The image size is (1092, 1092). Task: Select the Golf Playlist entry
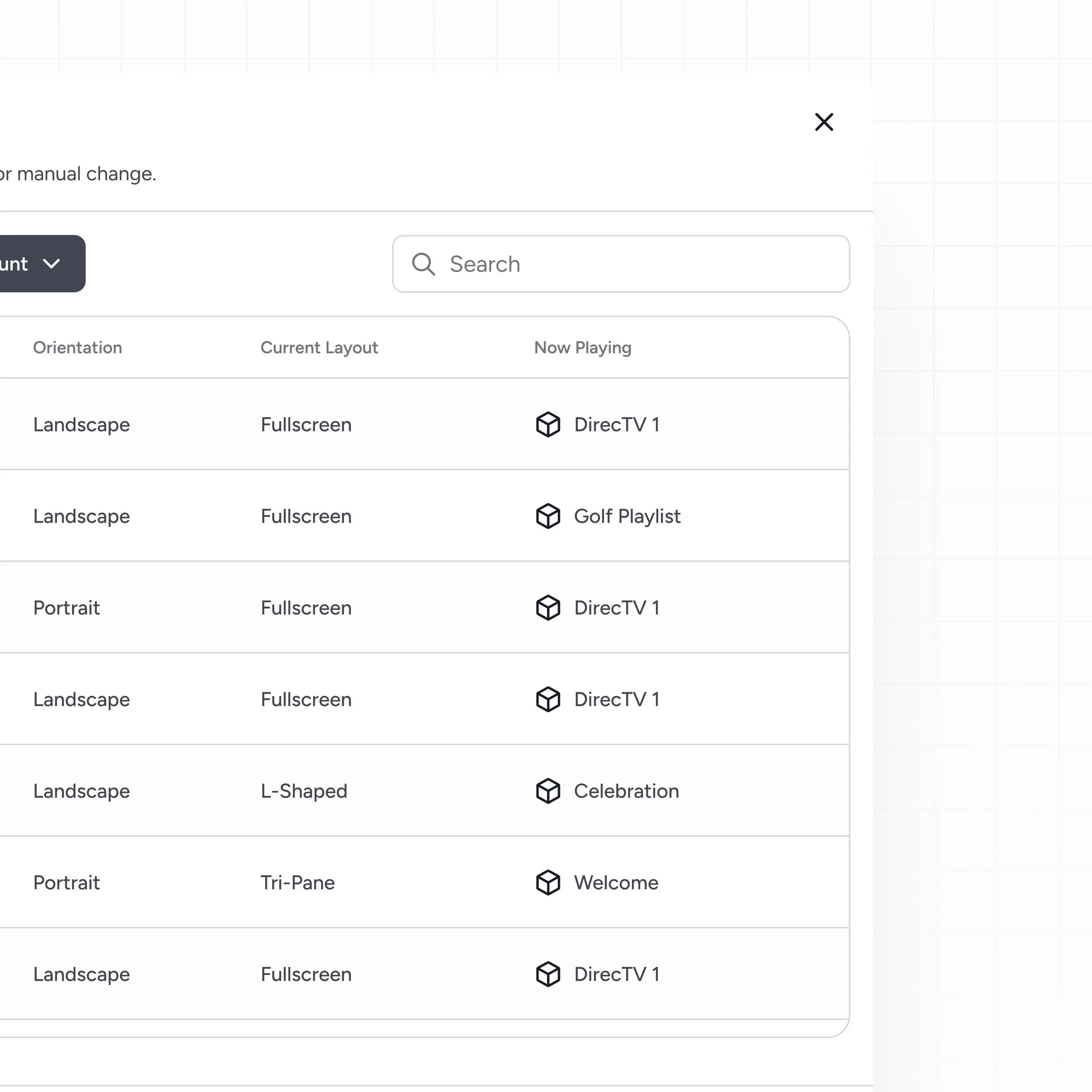click(627, 516)
